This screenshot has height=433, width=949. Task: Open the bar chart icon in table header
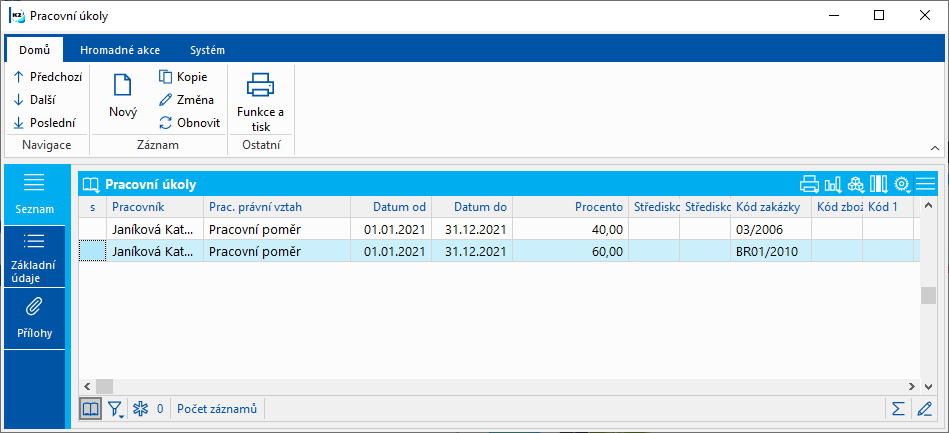pyautogui.click(x=833, y=183)
